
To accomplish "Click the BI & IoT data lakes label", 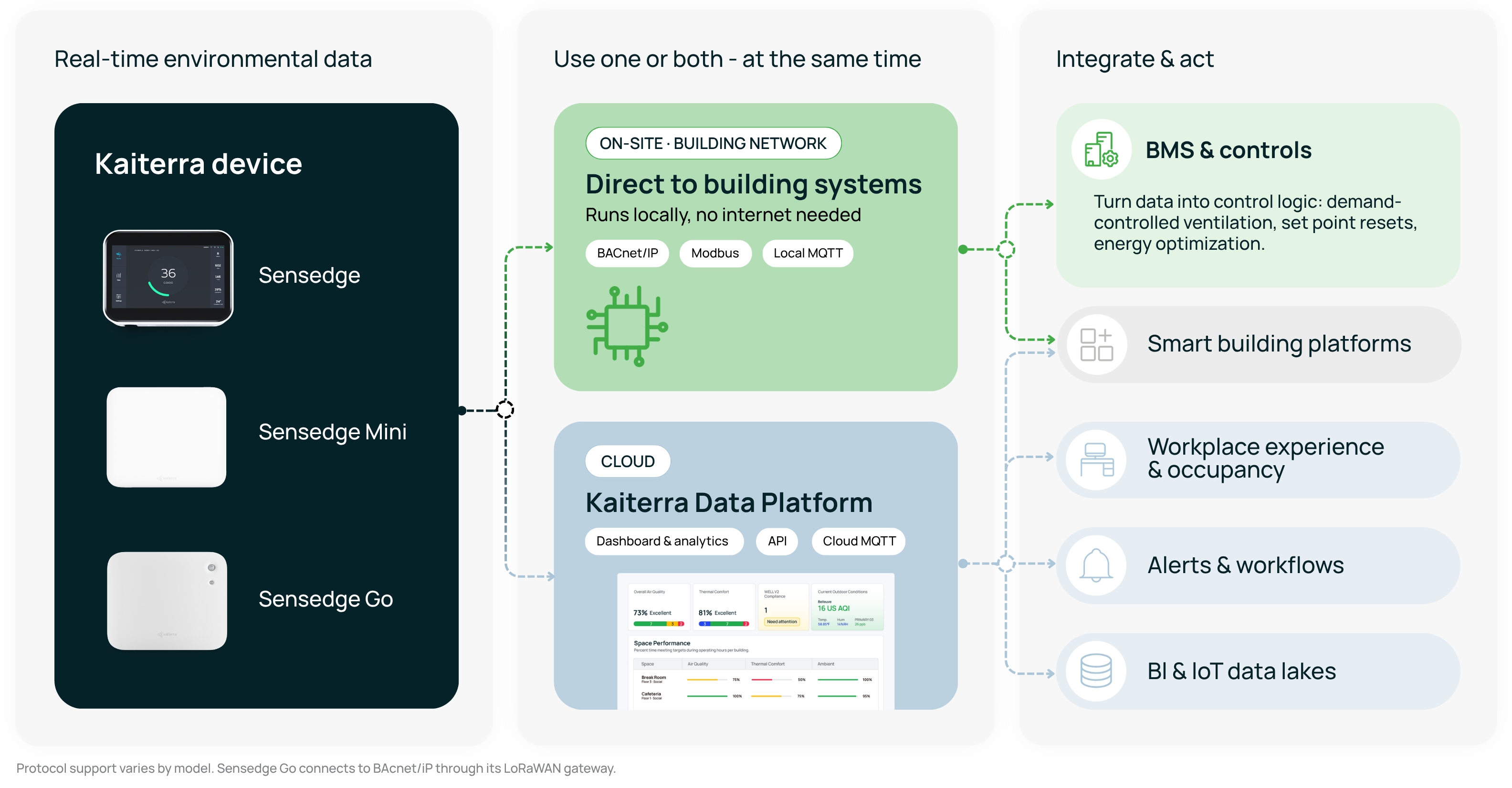I will [1241, 671].
